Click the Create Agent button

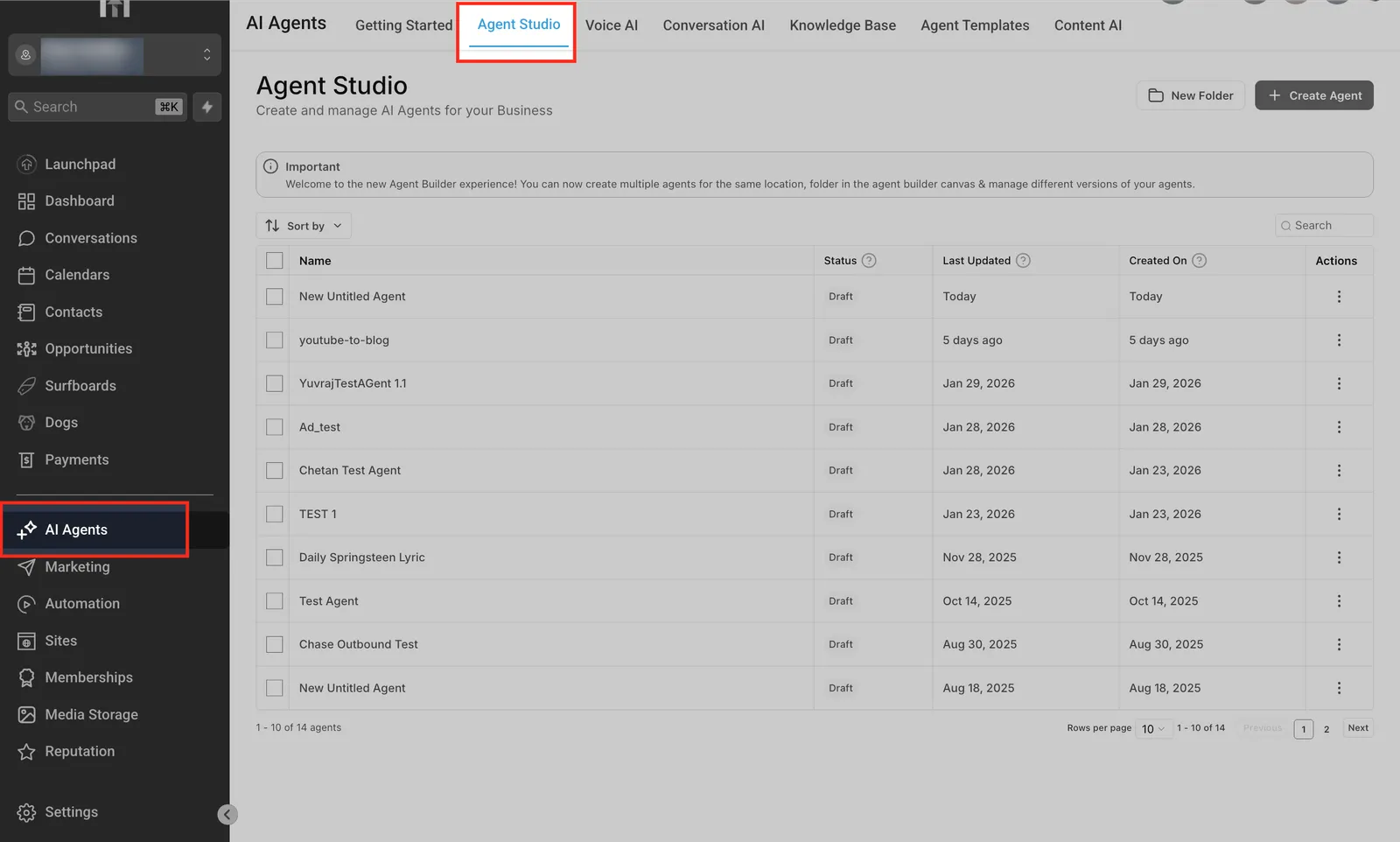click(1314, 95)
